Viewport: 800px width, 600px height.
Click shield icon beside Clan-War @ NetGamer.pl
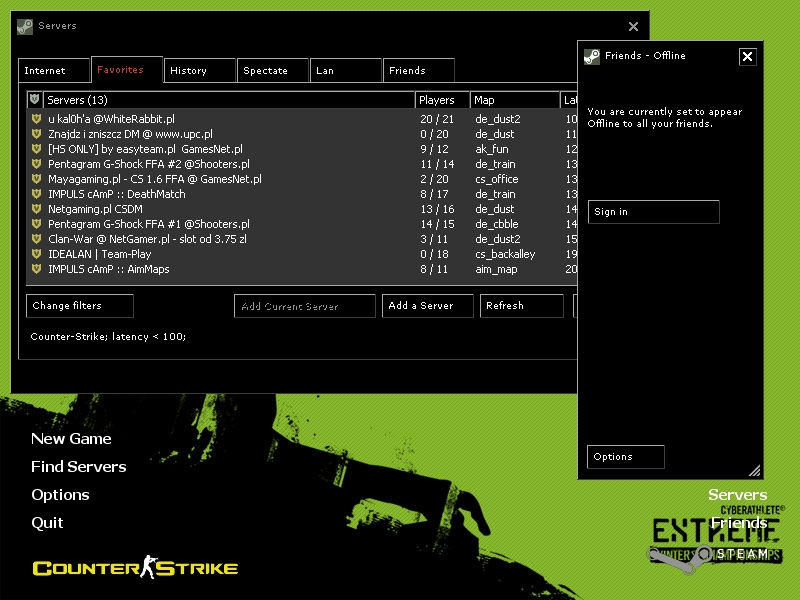(36, 239)
